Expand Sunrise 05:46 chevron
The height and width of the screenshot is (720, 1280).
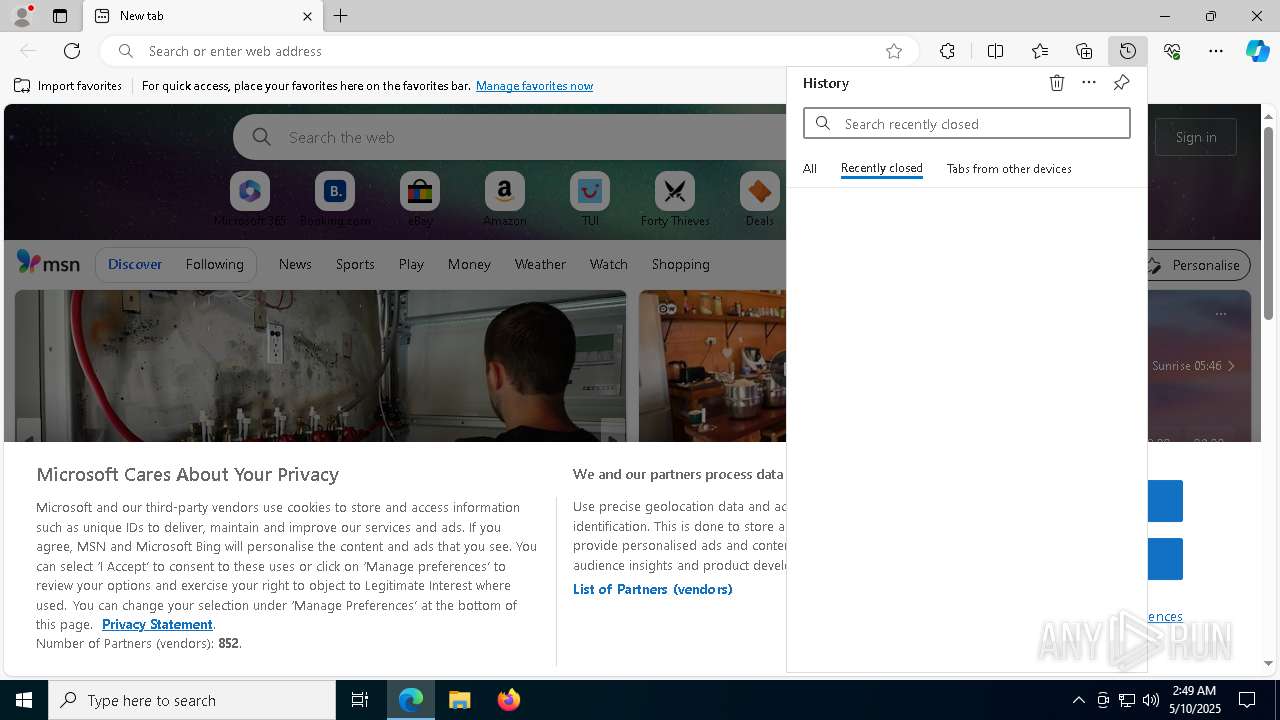coord(1231,366)
